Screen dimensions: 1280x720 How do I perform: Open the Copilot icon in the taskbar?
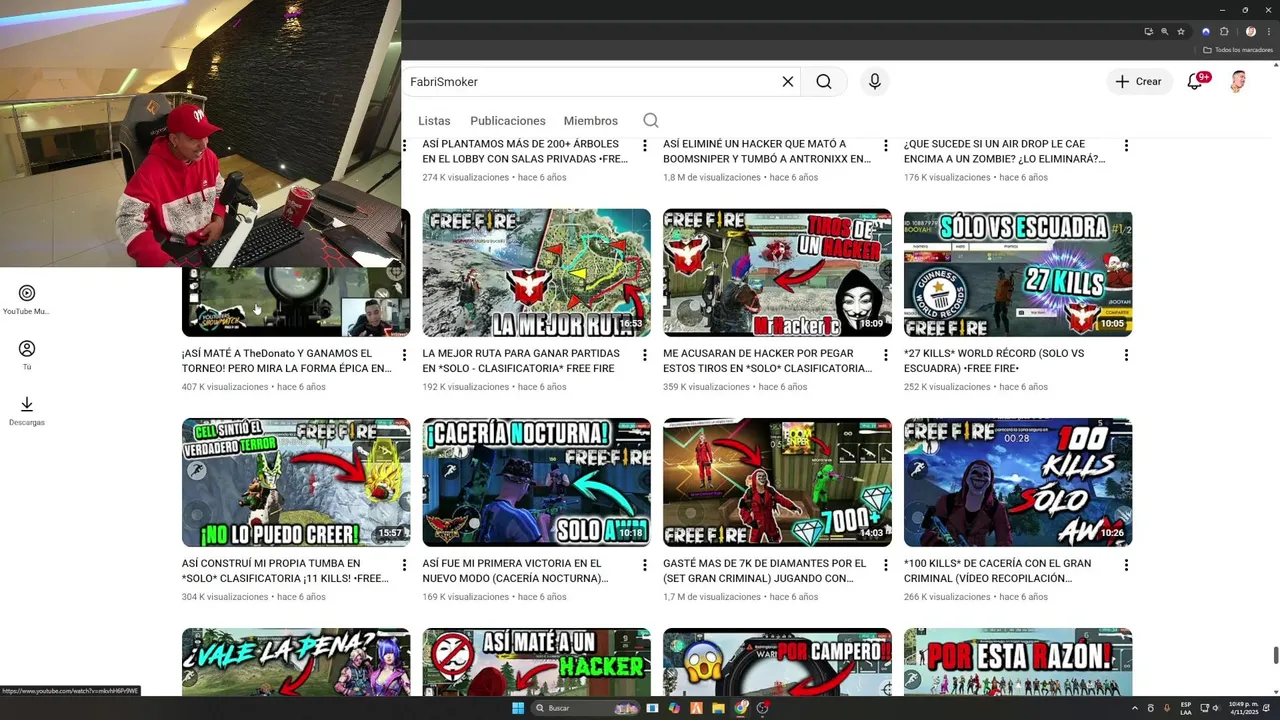(x=674, y=708)
